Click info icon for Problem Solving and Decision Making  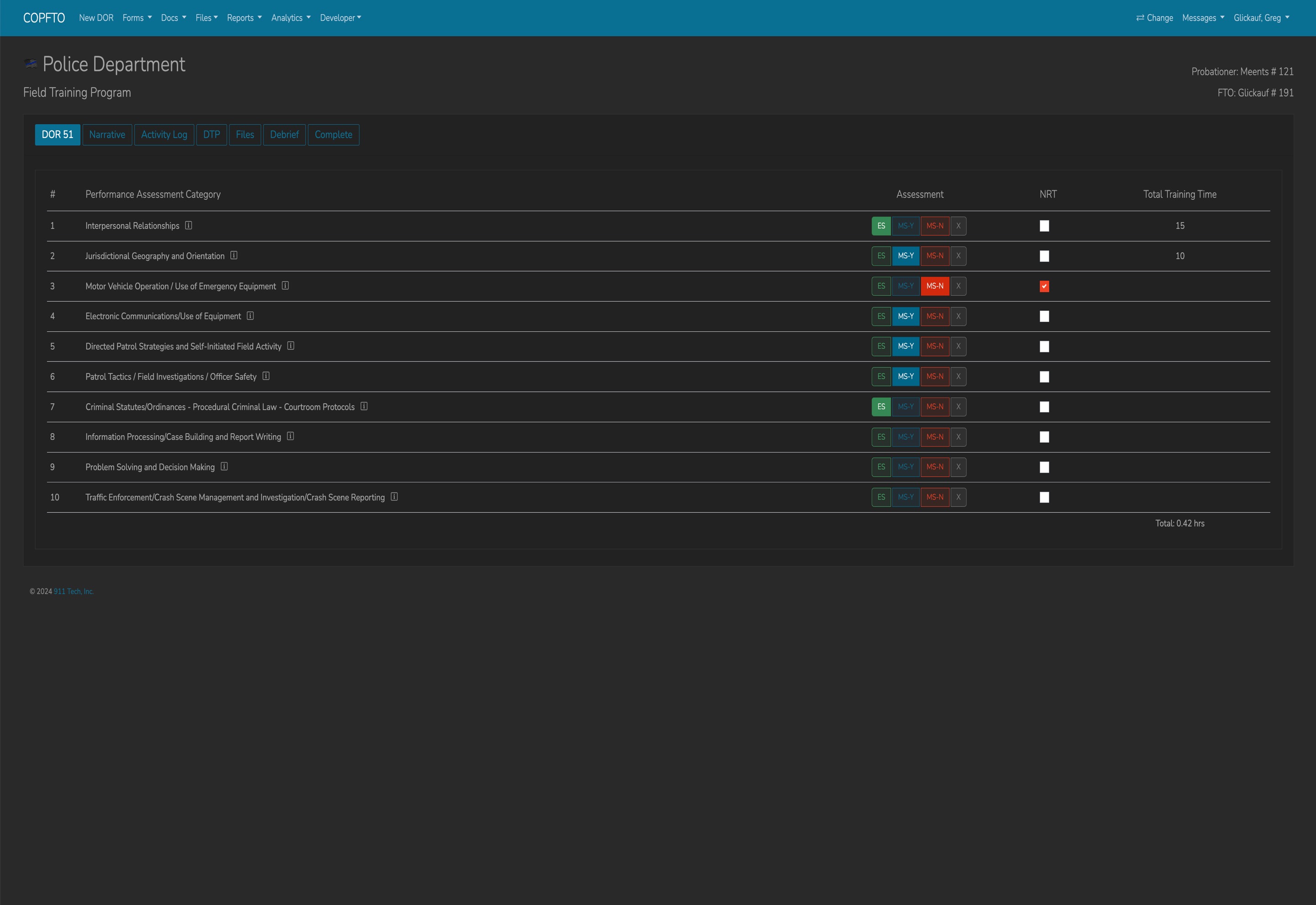coord(224,466)
